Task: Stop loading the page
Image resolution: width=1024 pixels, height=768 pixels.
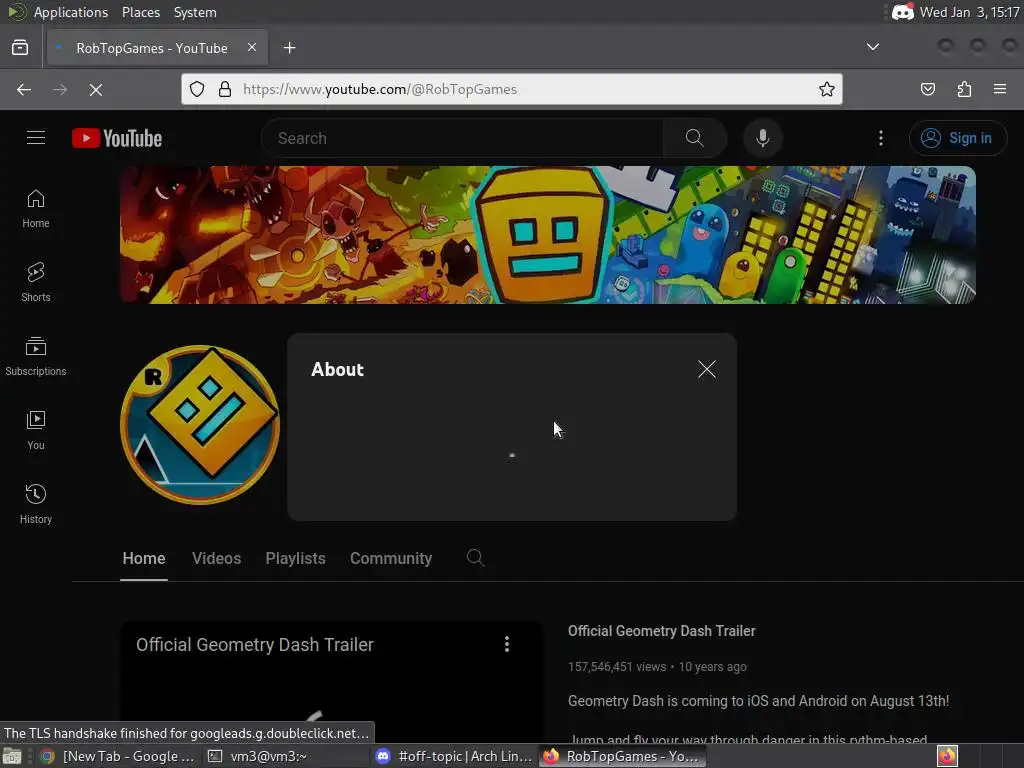Action: click(x=96, y=89)
